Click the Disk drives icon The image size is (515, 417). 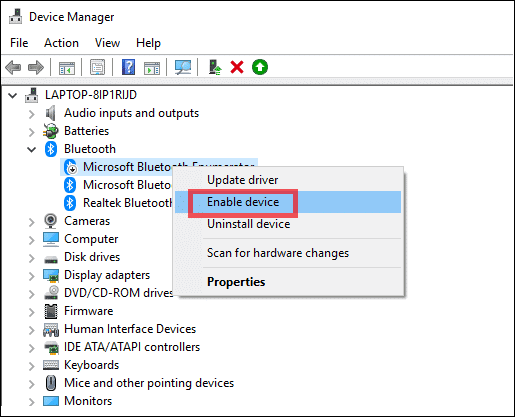click(51, 259)
